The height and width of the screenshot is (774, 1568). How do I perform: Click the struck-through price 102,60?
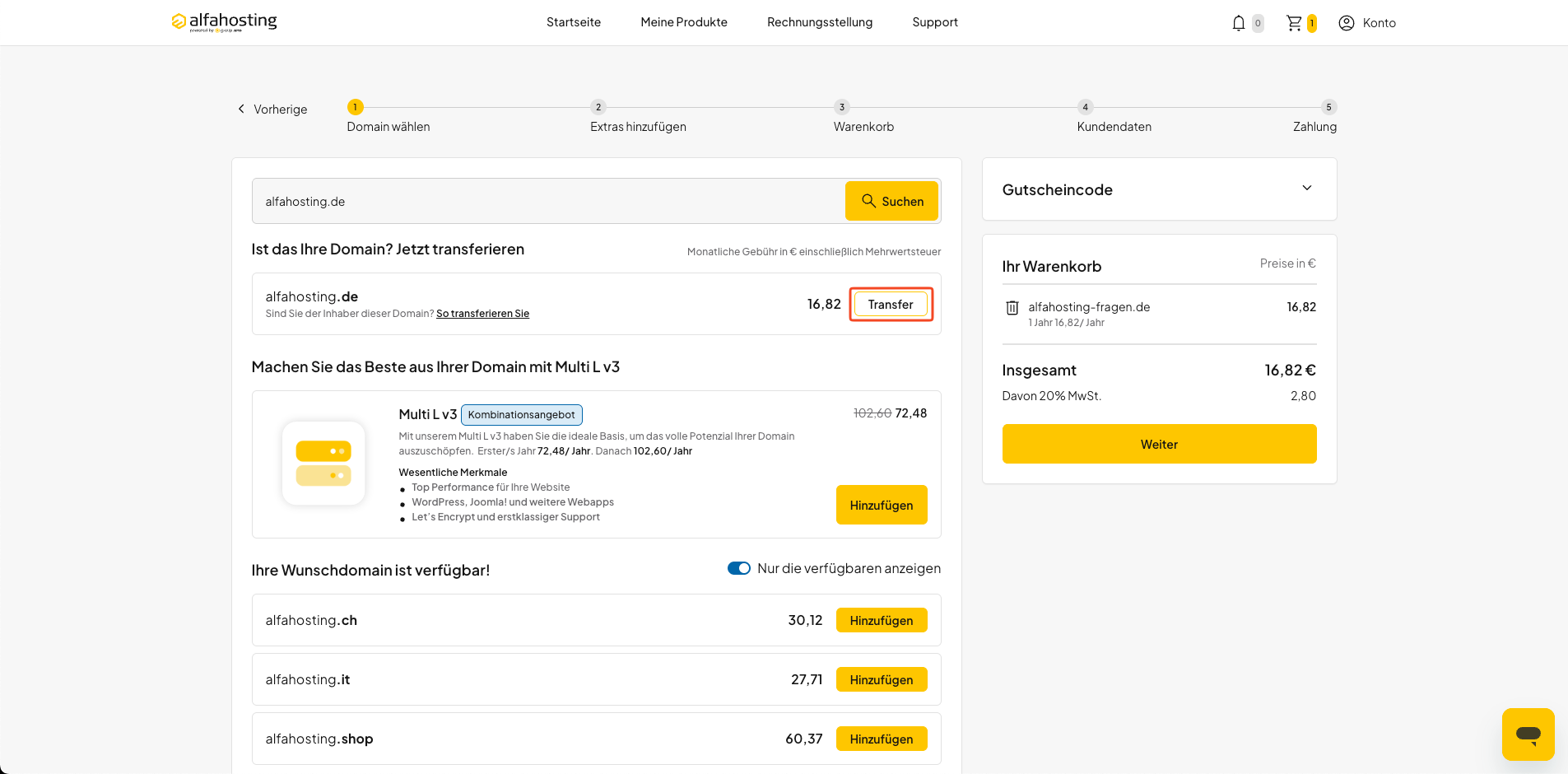tap(872, 413)
